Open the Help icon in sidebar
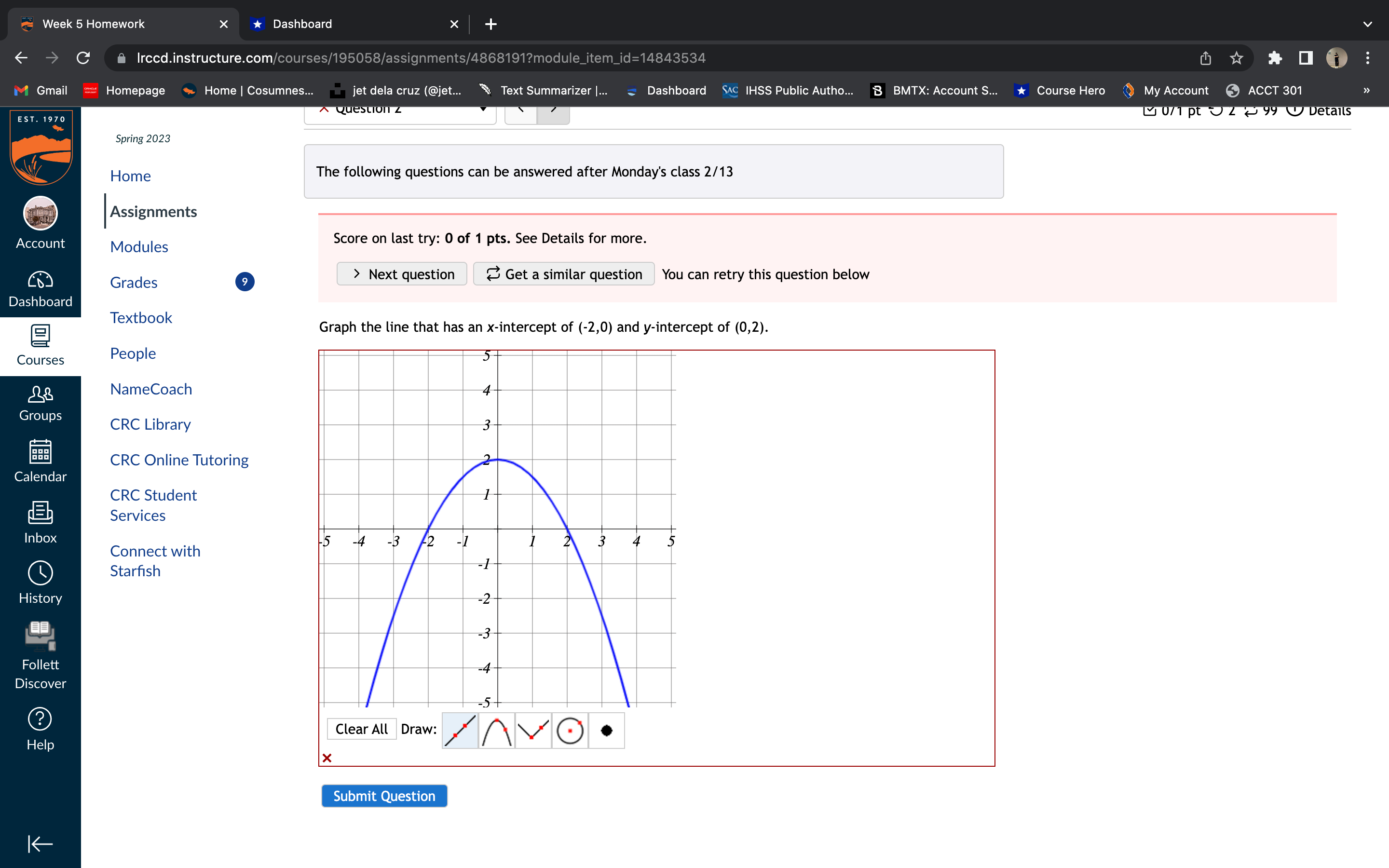The width and height of the screenshot is (1389, 868). click(40, 729)
